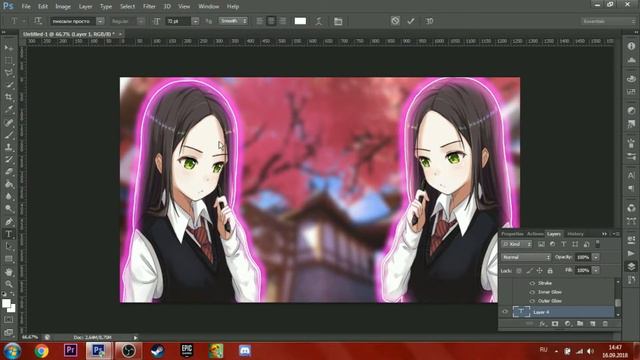Open the layer filter Kind dropdown
640x360 pixels.
point(517,244)
